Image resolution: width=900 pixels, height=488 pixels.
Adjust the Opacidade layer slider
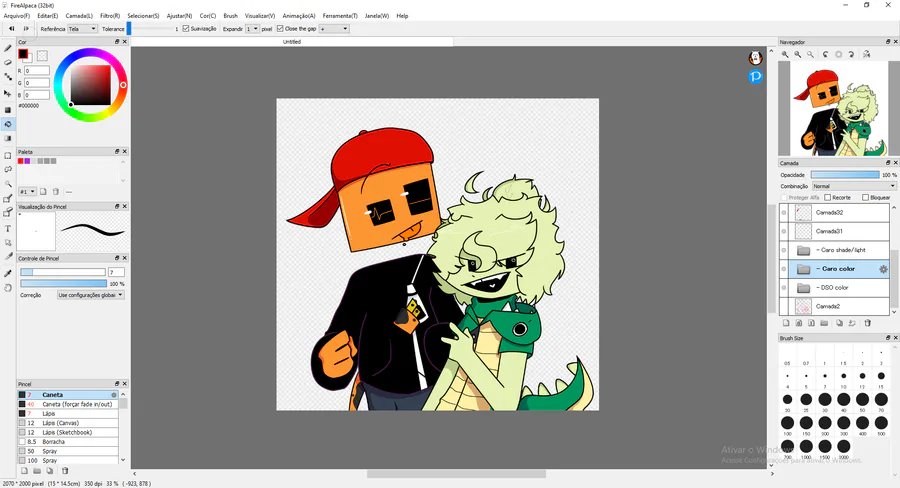pyautogui.click(x=845, y=175)
